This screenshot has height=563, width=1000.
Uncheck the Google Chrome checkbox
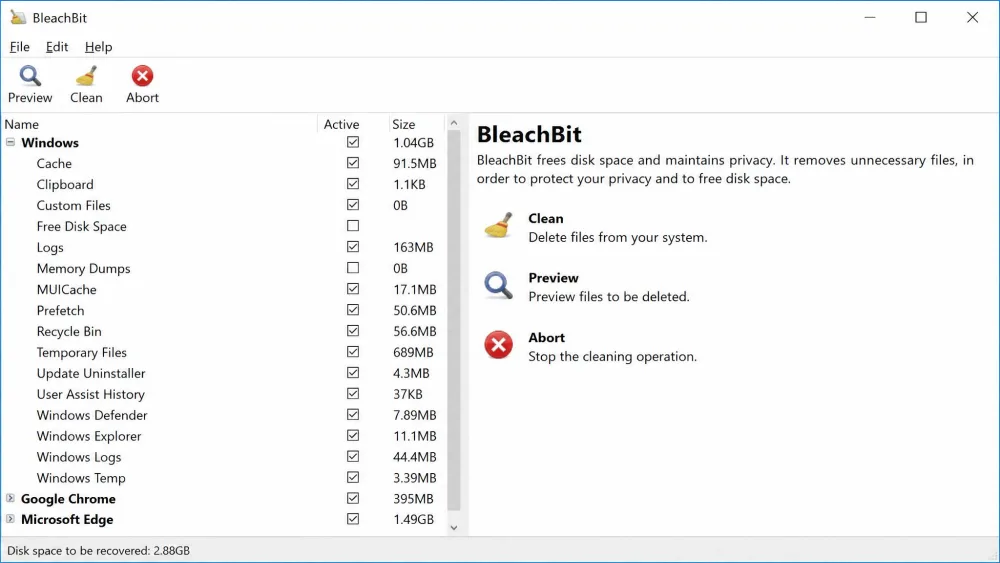click(x=353, y=498)
